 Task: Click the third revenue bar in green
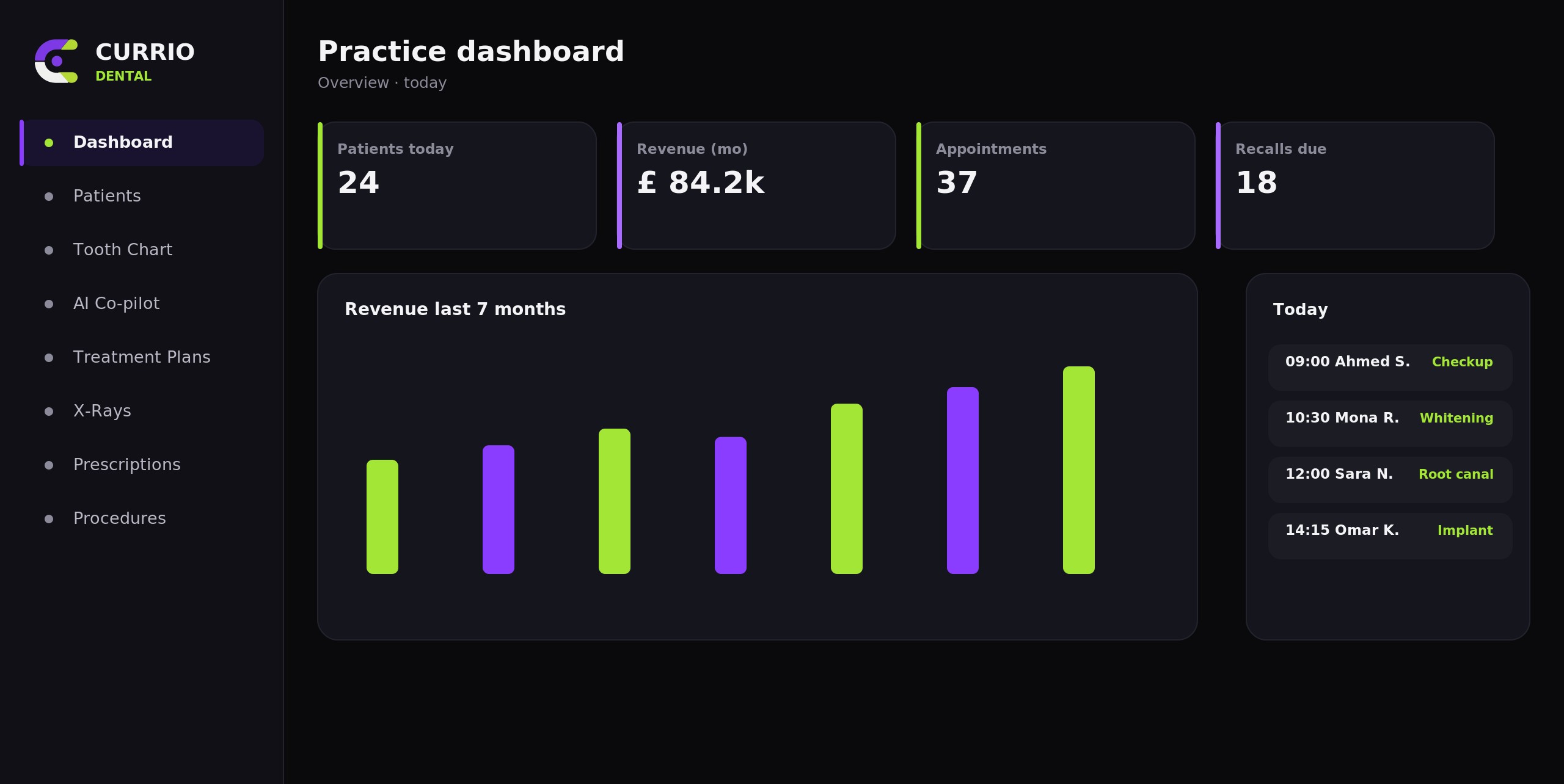coord(615,501)
